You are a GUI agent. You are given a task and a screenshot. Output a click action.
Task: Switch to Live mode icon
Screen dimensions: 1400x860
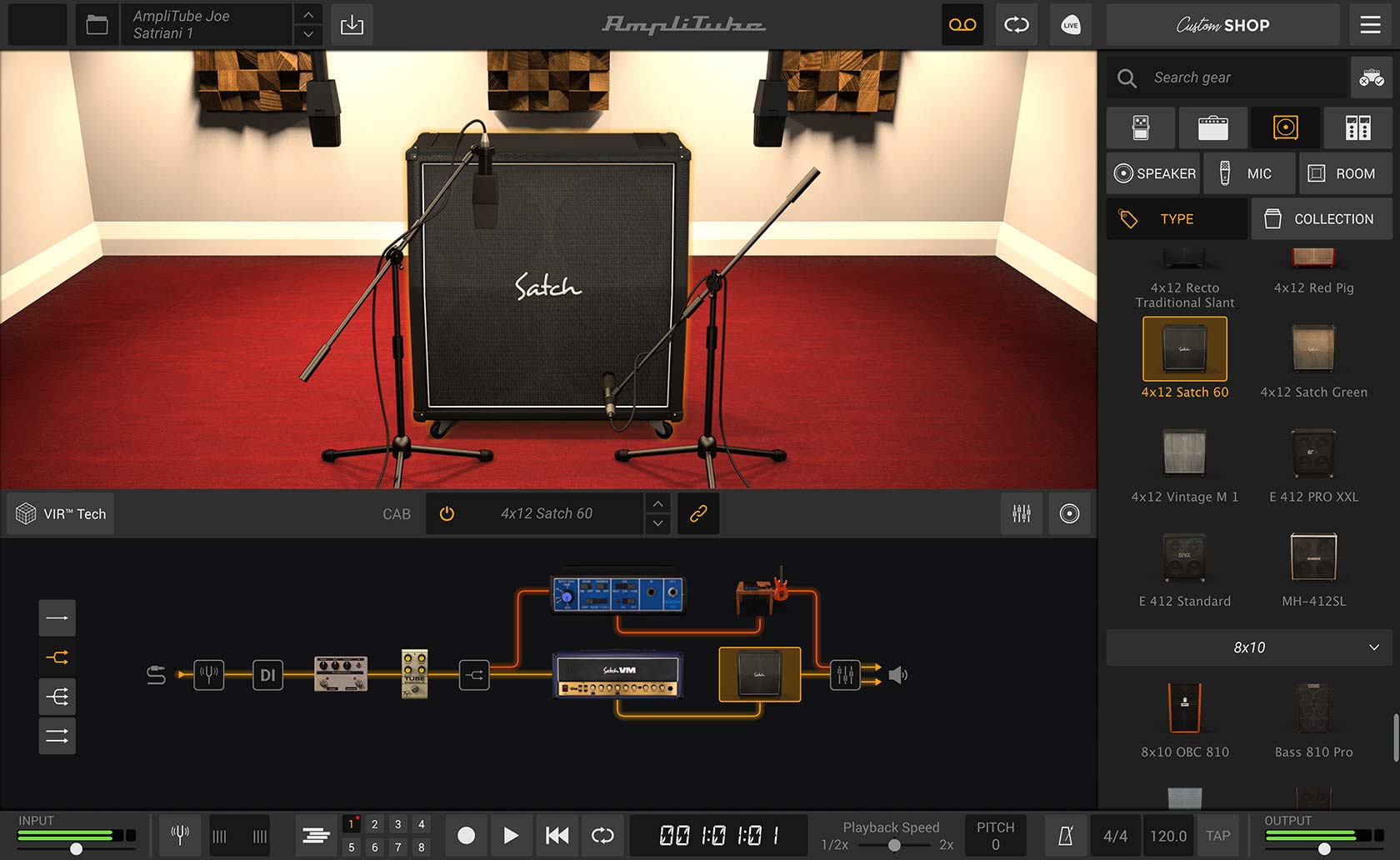[1071, 25]
